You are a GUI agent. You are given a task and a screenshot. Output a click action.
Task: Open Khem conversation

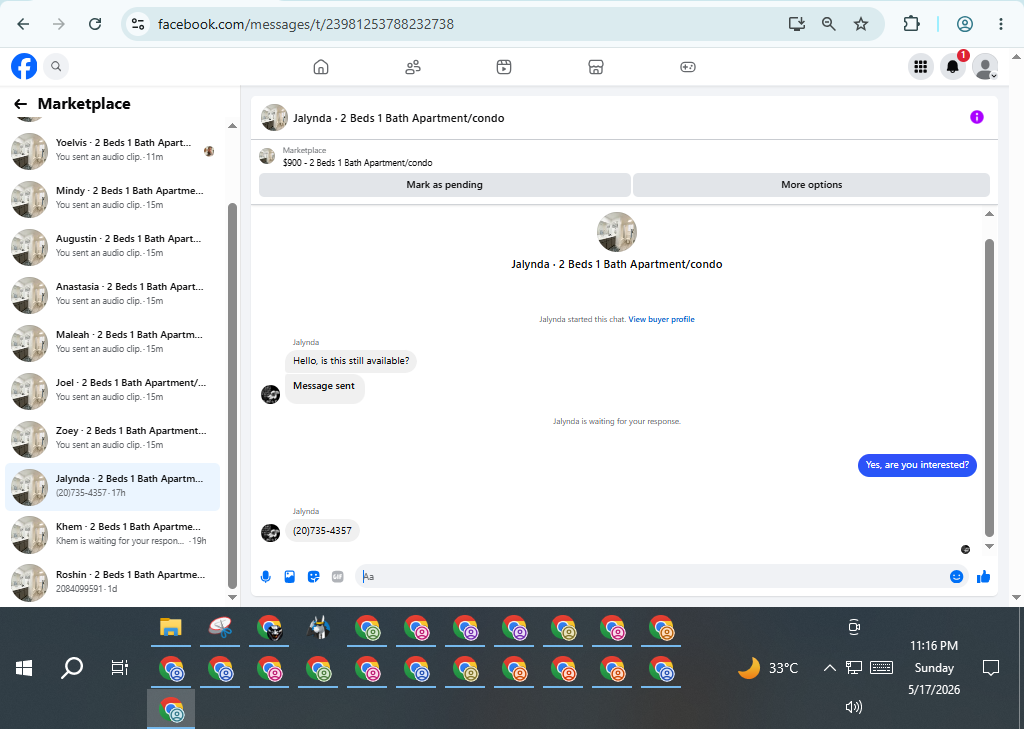click(x=112, y=534)
